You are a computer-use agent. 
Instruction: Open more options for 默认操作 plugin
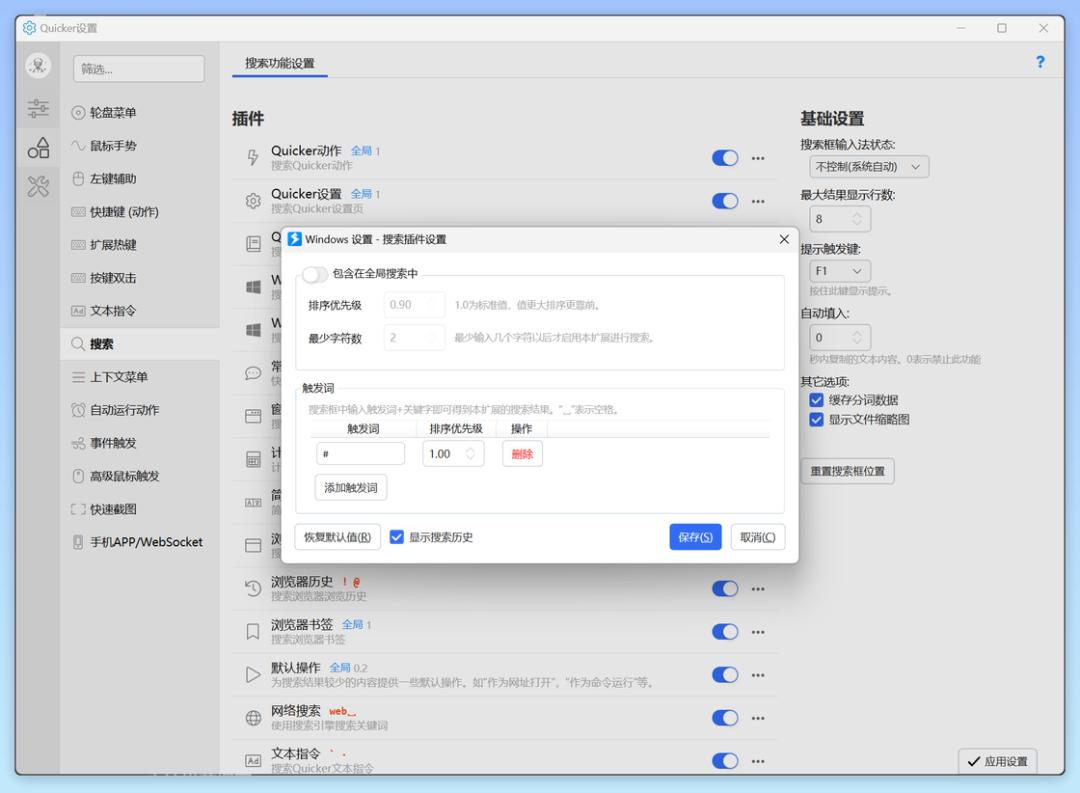tap(758, 675)
